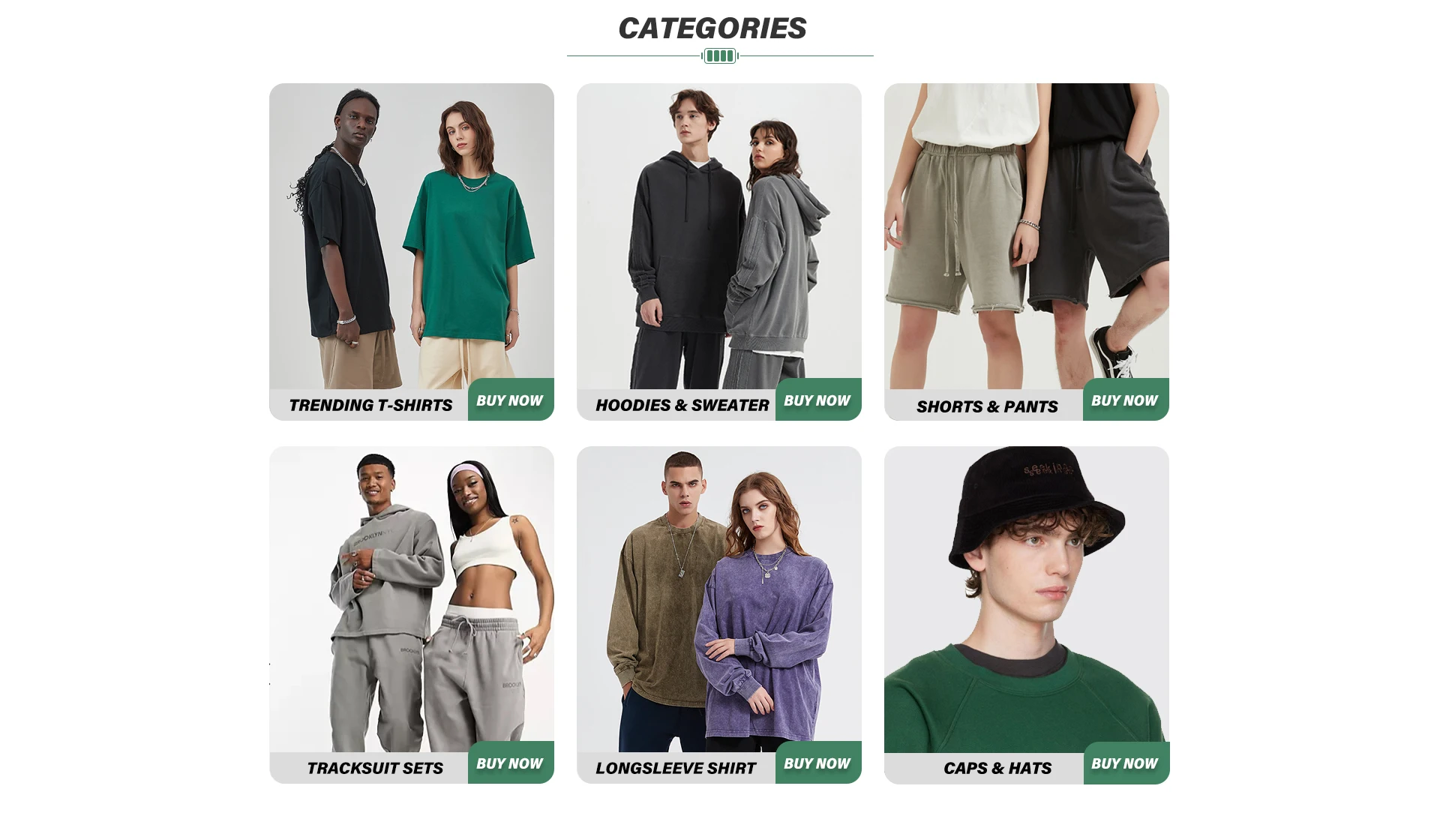Open the Caps & Hats category image

tap(1027, 598)
